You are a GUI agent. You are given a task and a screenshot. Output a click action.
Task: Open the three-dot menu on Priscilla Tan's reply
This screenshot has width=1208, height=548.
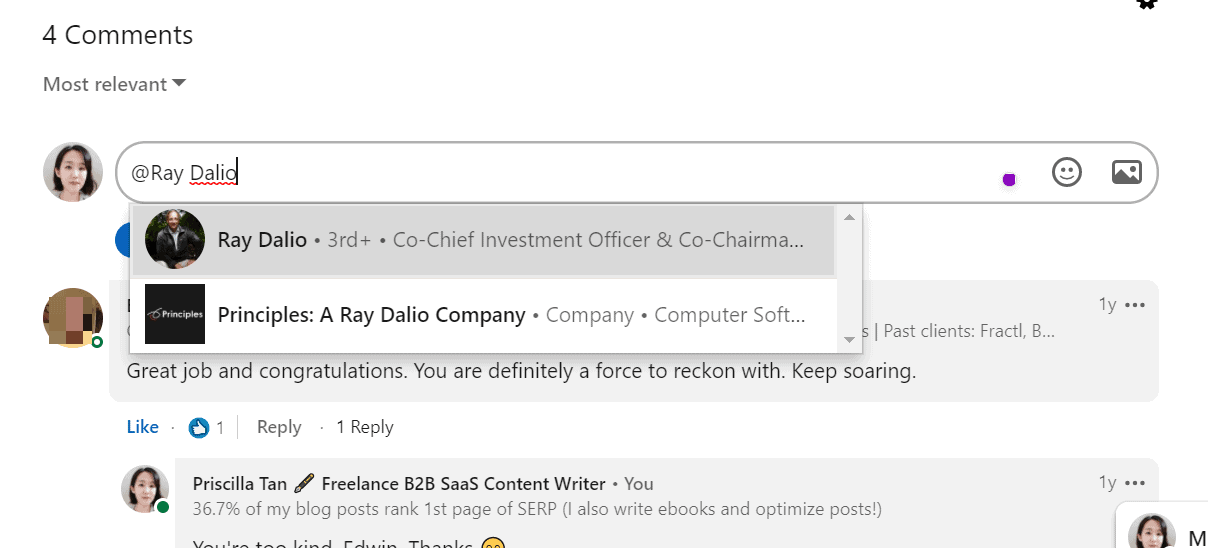(x=1135, y=483)
